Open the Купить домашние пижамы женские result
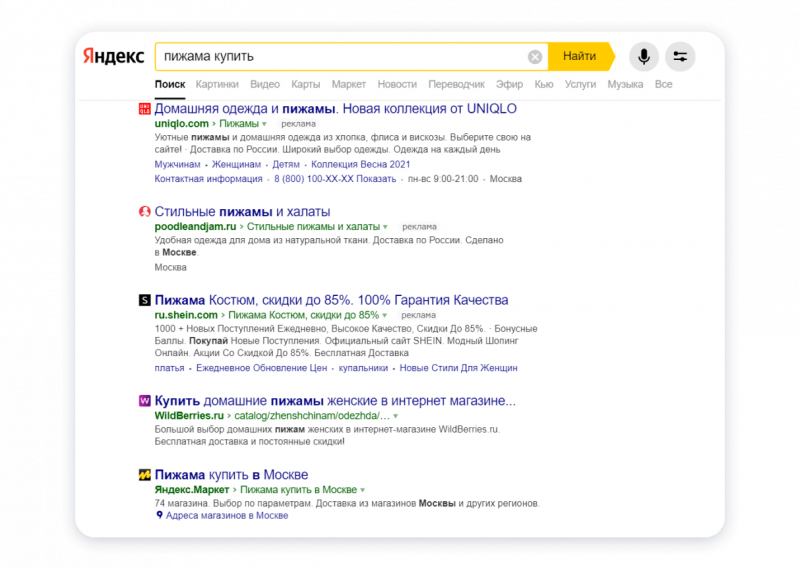 click(335, 401)
